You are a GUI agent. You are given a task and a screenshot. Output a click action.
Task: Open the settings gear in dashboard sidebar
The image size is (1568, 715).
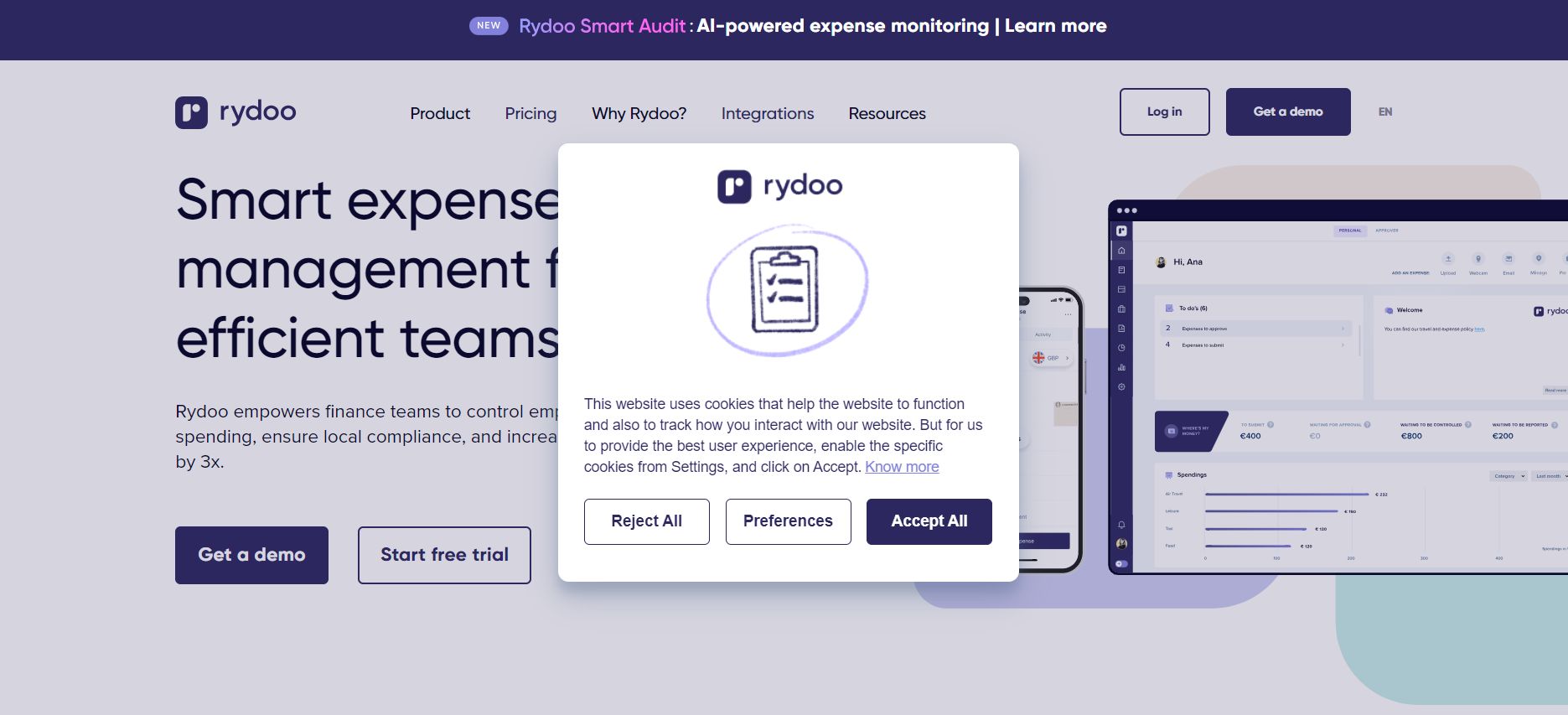[x=1121, y=387]
